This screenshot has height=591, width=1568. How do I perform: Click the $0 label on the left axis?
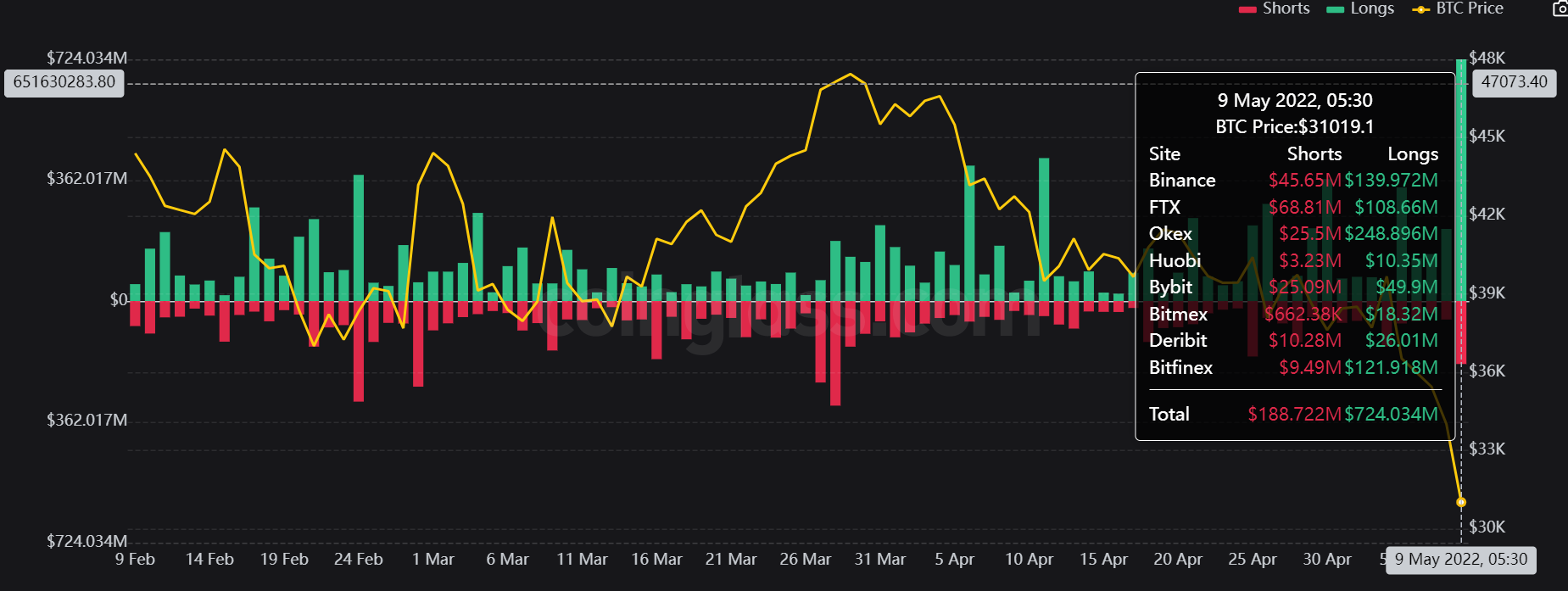tap(119, 299)
